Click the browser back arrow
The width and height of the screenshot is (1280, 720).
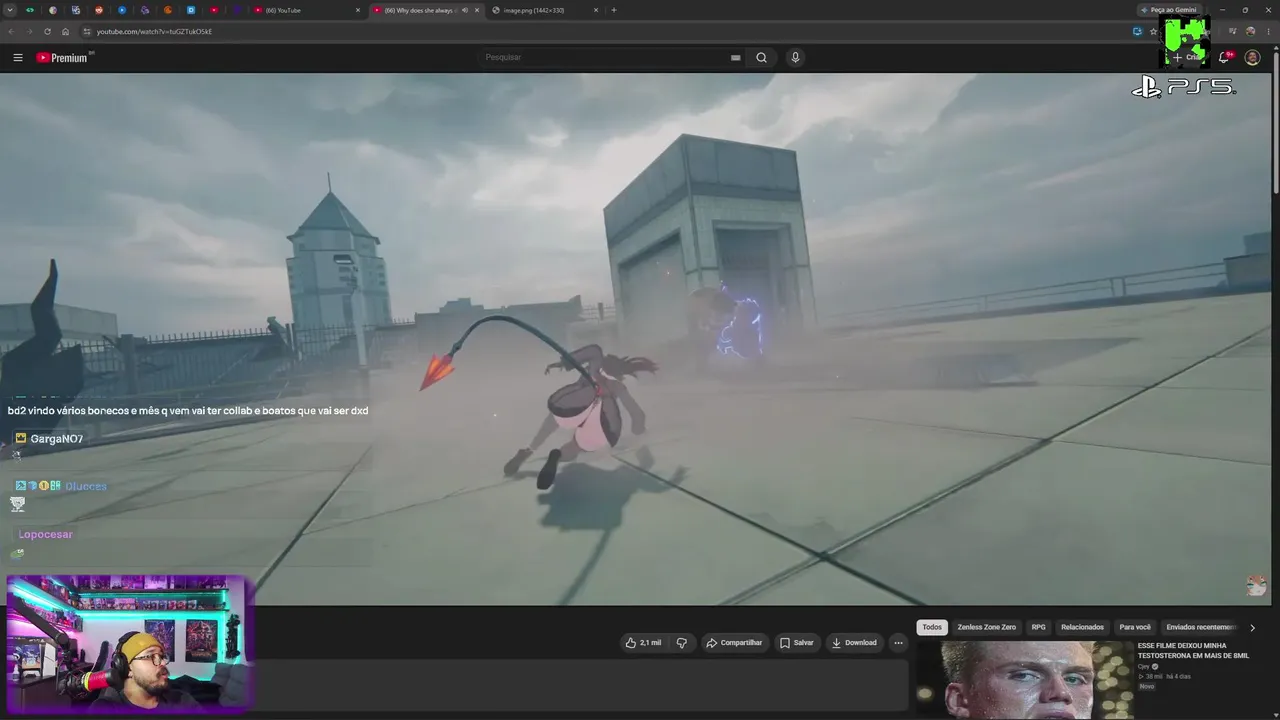coord(11,31)
